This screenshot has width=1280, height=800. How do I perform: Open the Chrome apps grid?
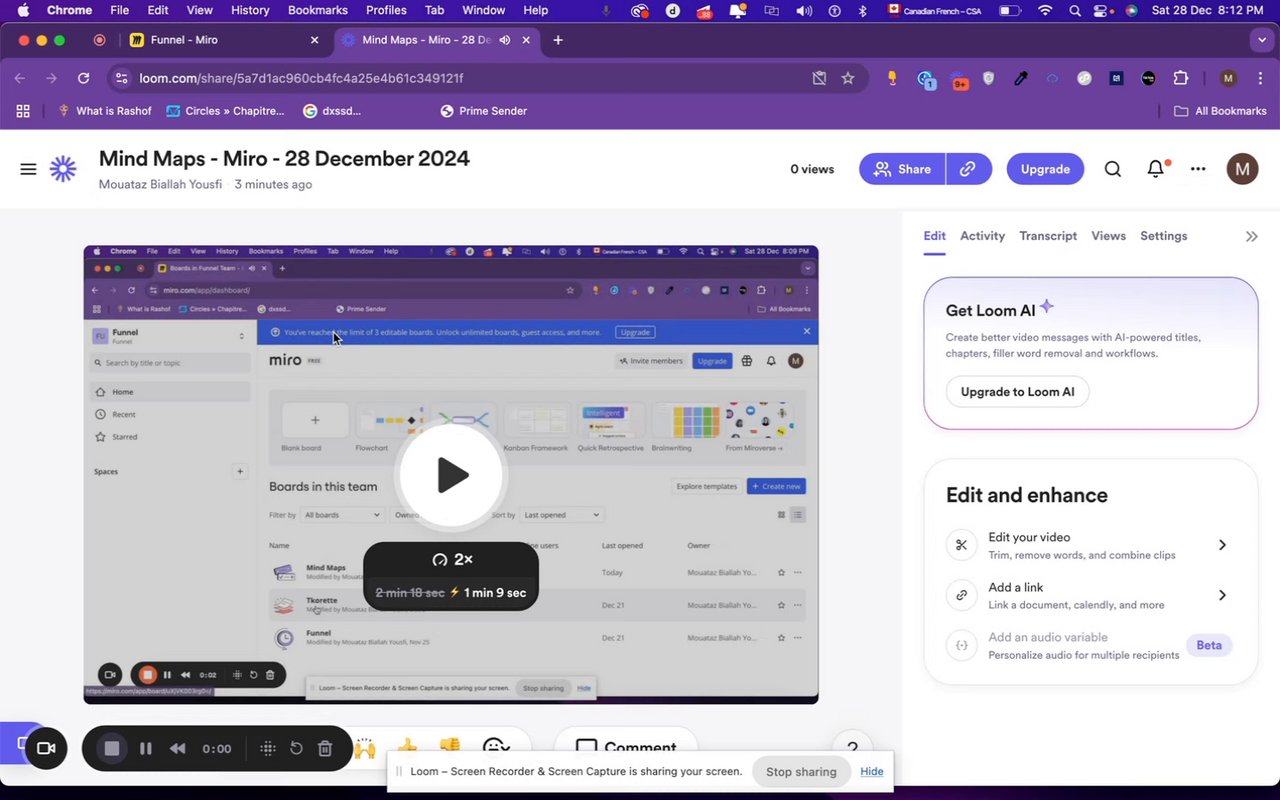pos(23,111)
